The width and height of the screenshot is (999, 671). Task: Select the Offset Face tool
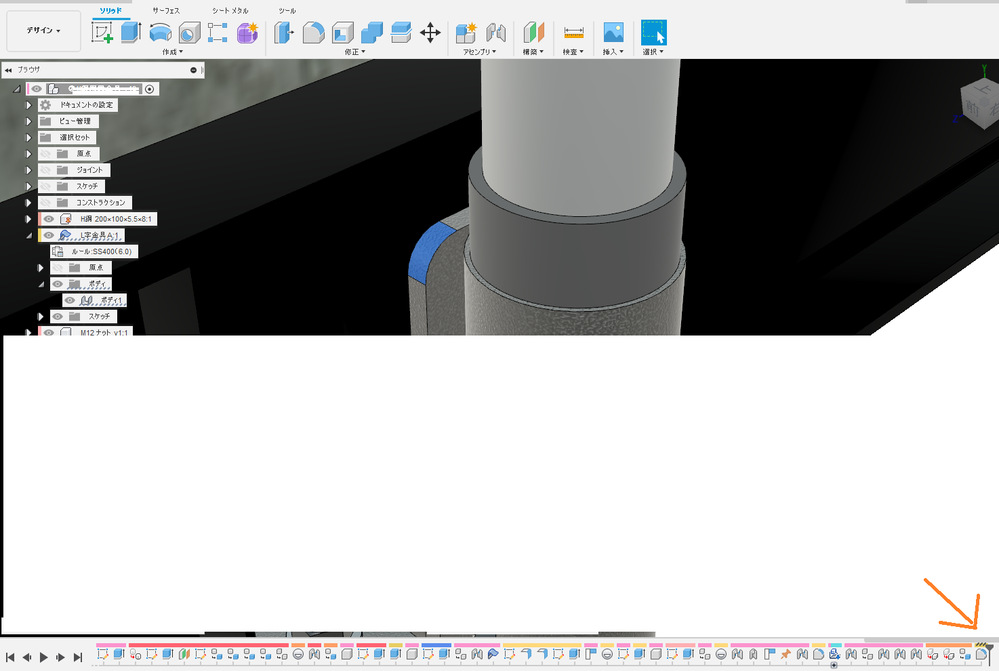(x=401, y=32)
